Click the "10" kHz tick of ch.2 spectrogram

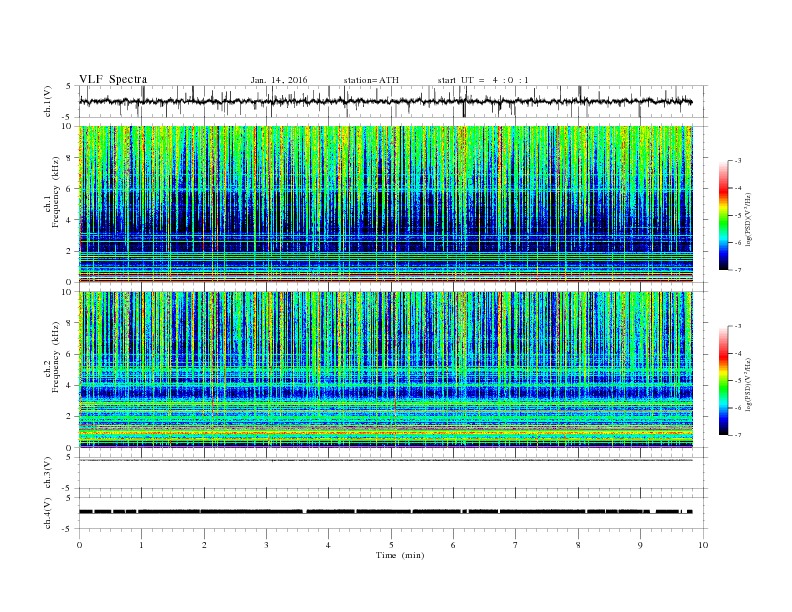[x=67, y=292]
